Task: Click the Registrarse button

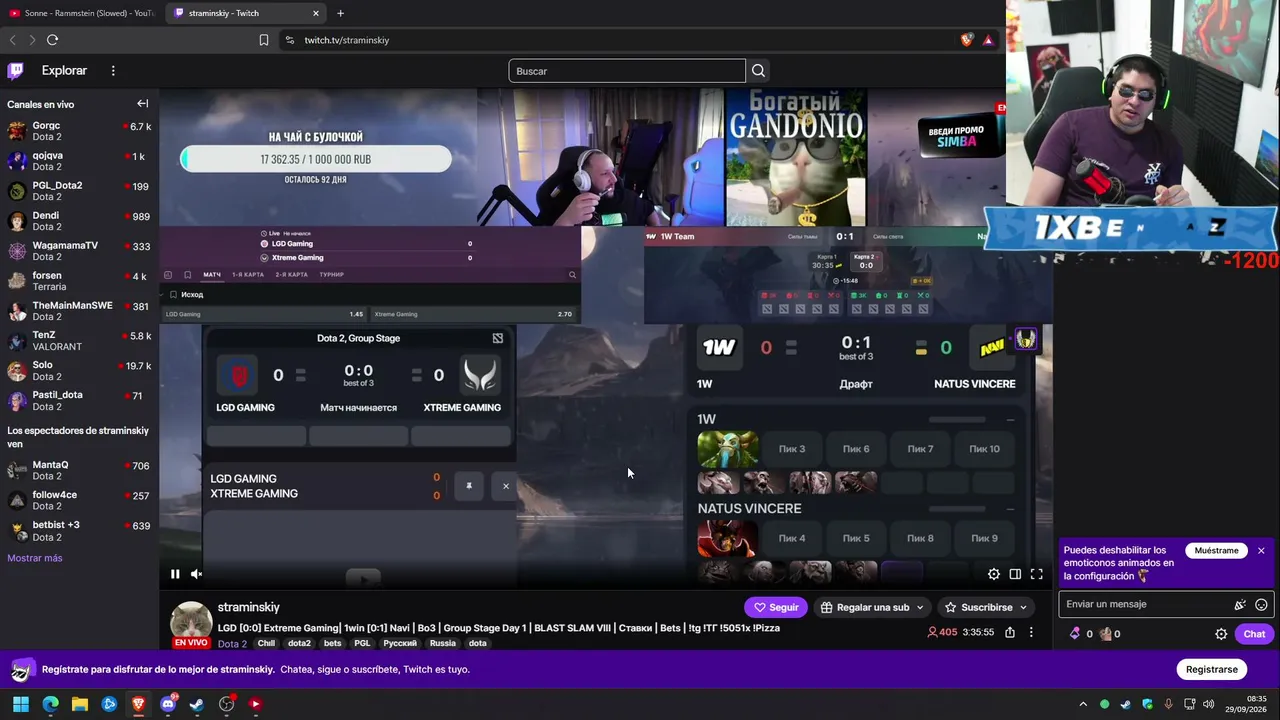Action: [1212, 669]
